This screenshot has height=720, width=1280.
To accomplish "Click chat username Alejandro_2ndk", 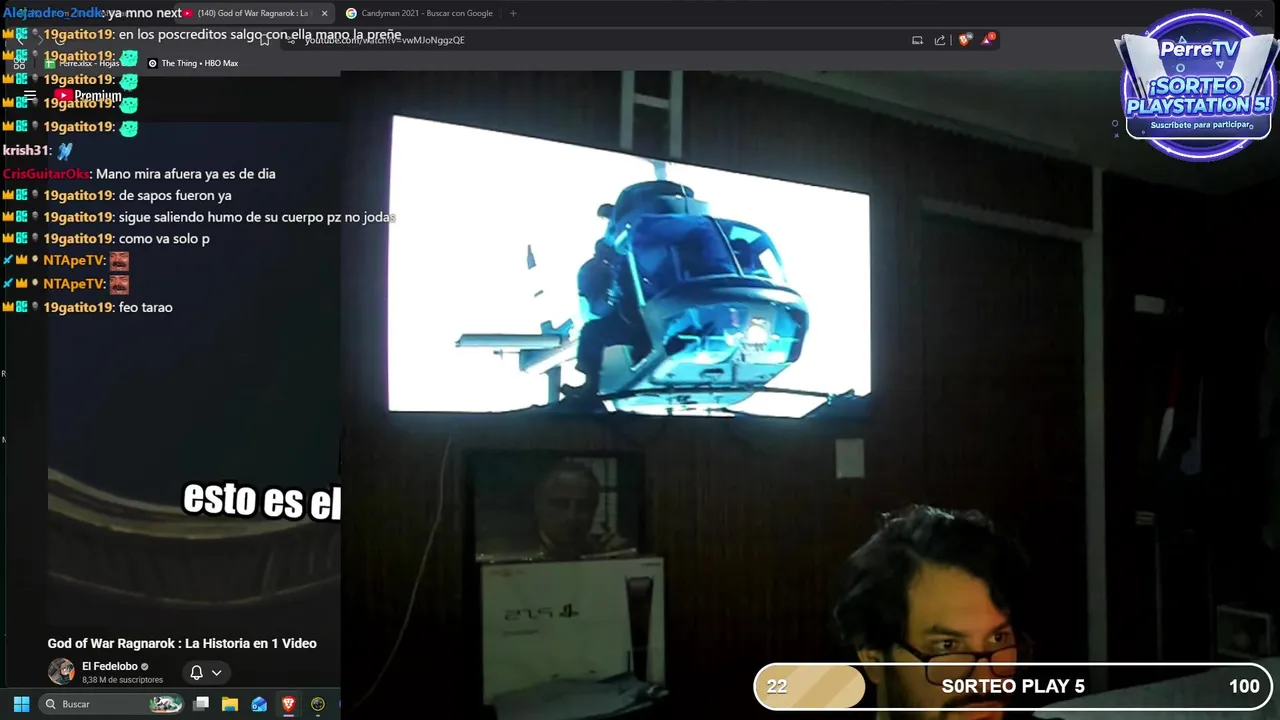I will [52, 13].
